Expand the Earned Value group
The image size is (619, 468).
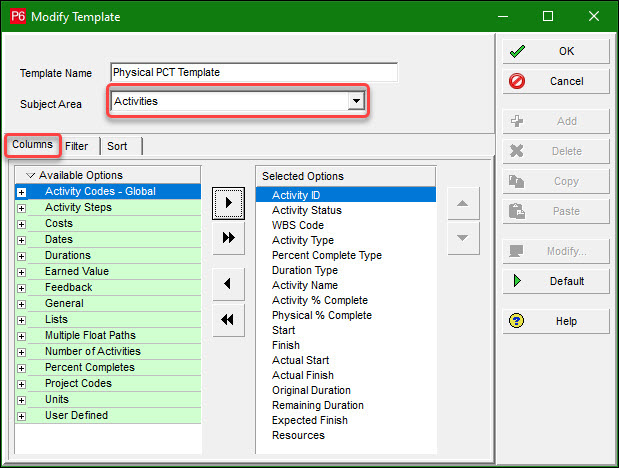(x=22, y=272)
